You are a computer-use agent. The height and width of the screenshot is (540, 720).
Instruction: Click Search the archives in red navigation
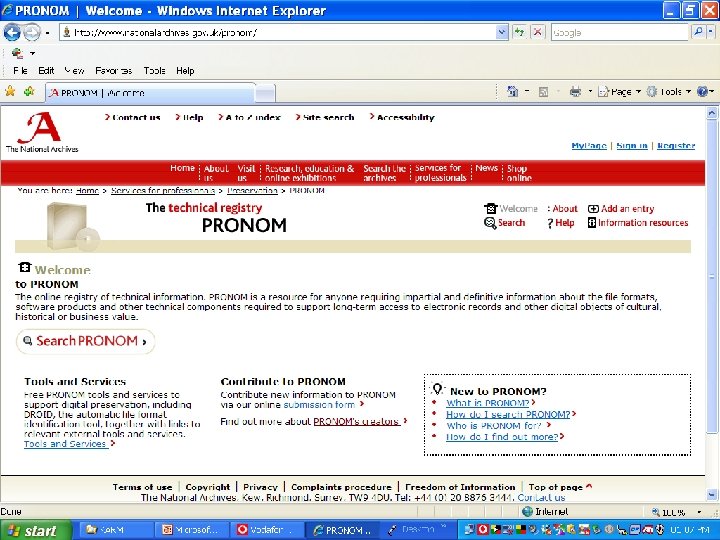(x=385, y=173)
